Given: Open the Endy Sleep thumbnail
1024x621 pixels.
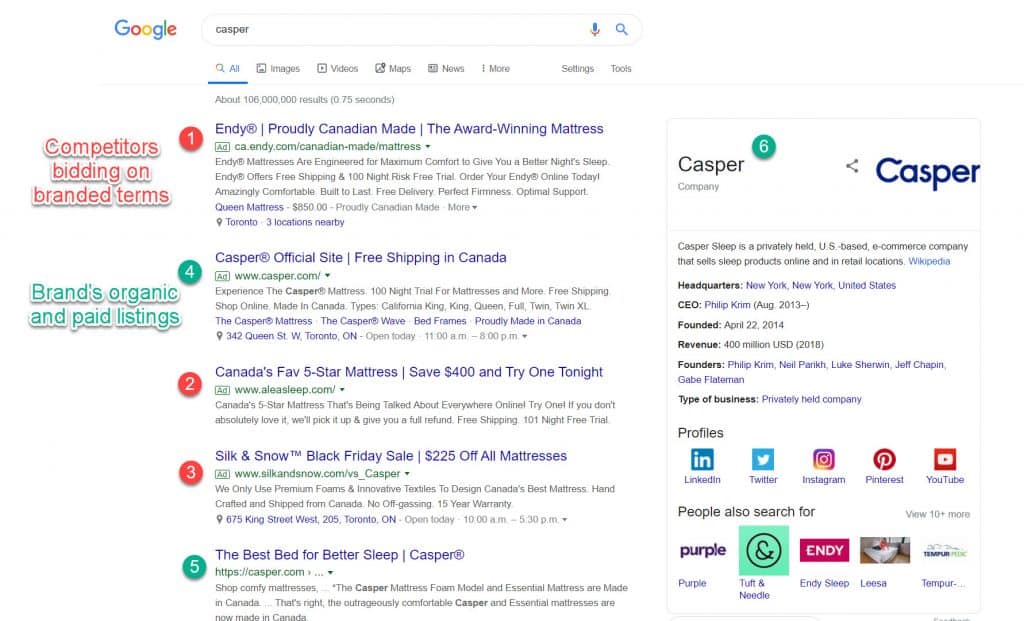Looking at the screenshot, I should (x=824, y=550).
